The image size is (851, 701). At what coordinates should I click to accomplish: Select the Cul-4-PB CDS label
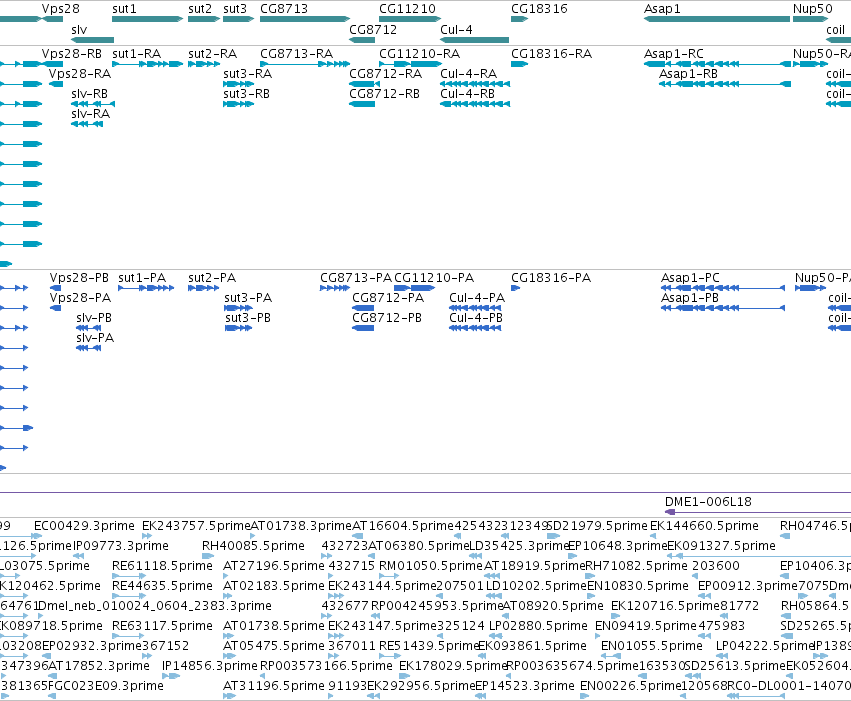point(475,318)
